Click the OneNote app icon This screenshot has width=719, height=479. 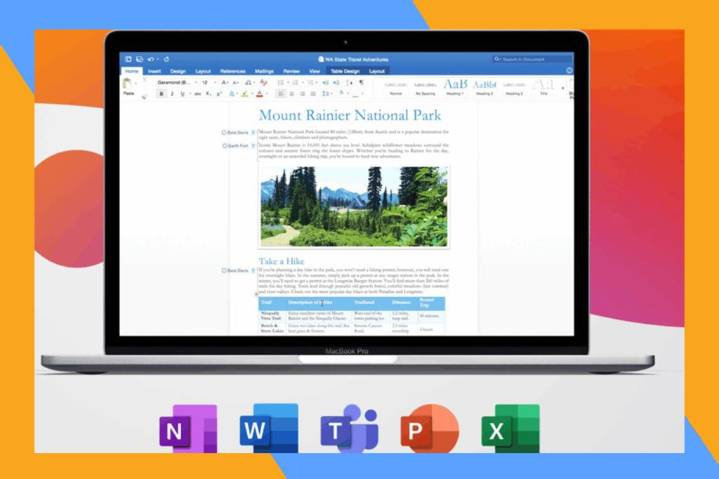point(188,429)
